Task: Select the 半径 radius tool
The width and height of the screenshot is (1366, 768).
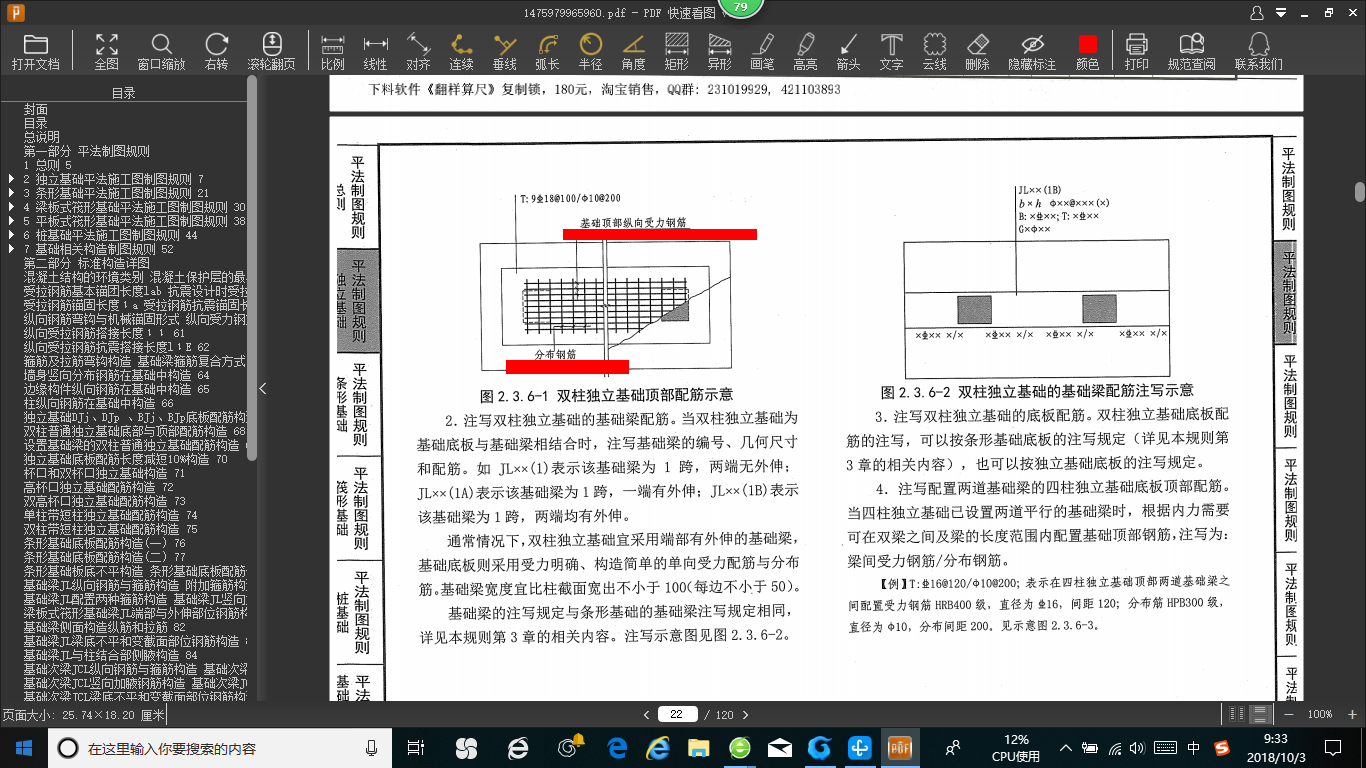Action: coord(591,51)
